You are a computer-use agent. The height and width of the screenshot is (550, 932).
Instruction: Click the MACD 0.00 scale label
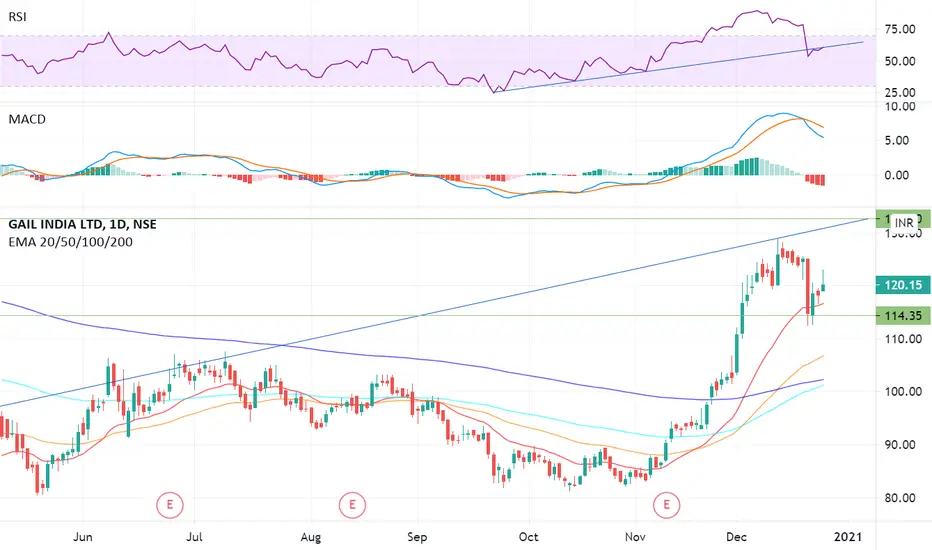point(897,175)
